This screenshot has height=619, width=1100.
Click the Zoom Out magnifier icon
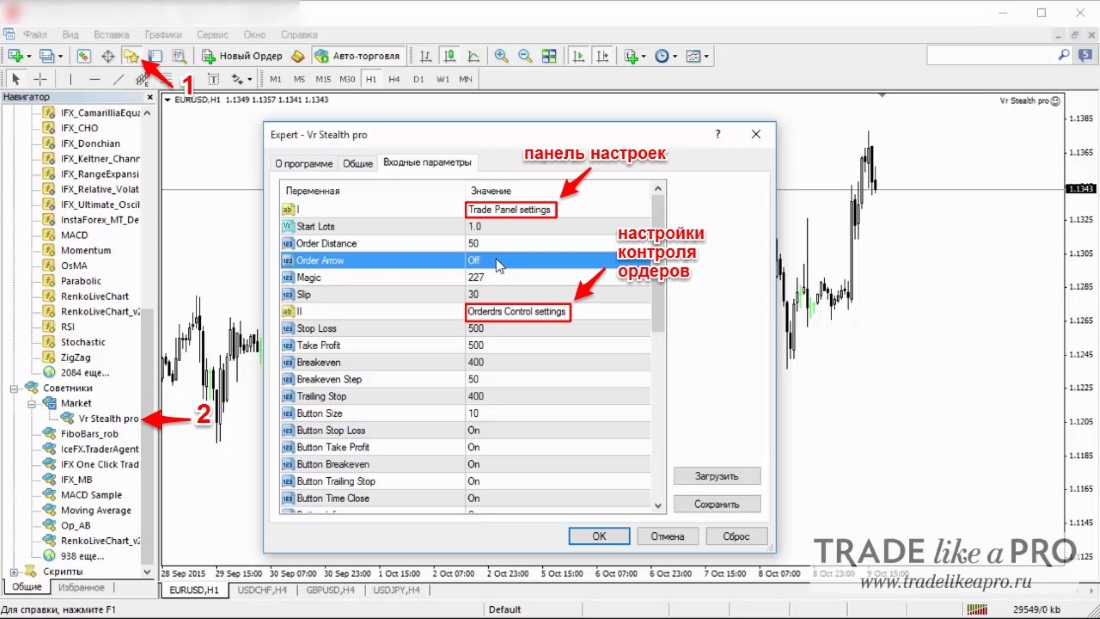click(525, 56)
